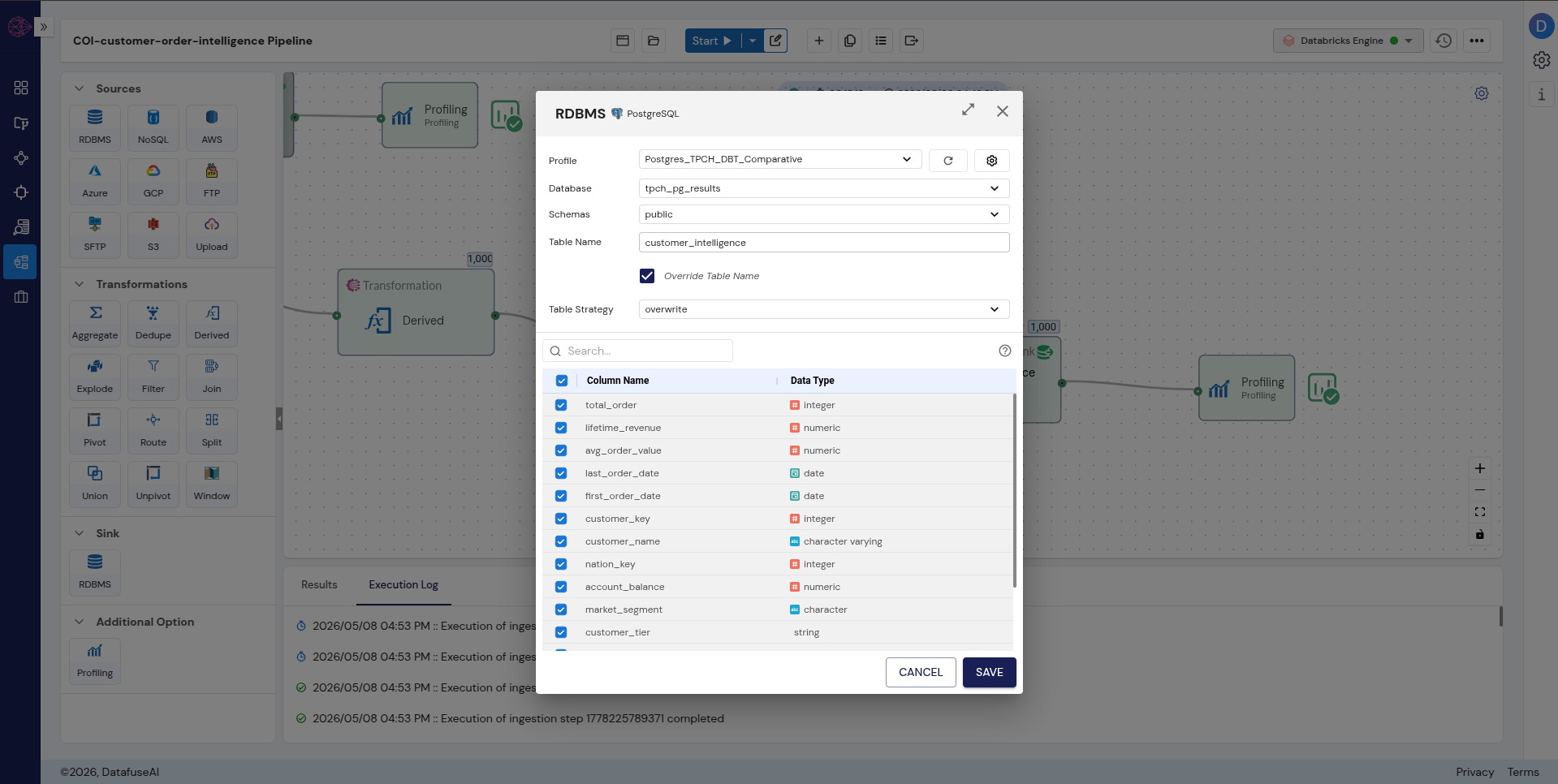Screen dimensions: 1558x784
Task: Choose the GCP source icon
Action: pos(153,180)
